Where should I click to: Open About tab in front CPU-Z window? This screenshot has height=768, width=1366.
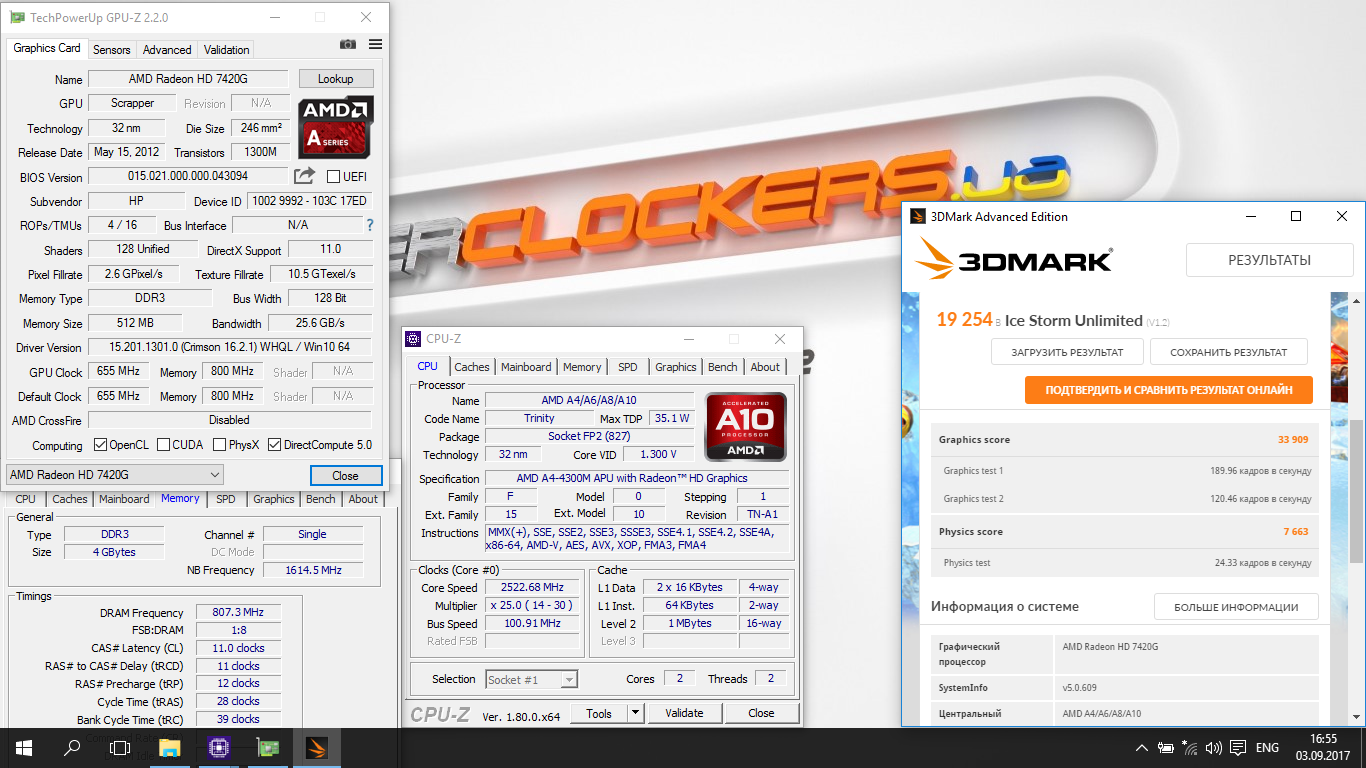[x=765, y=367]
